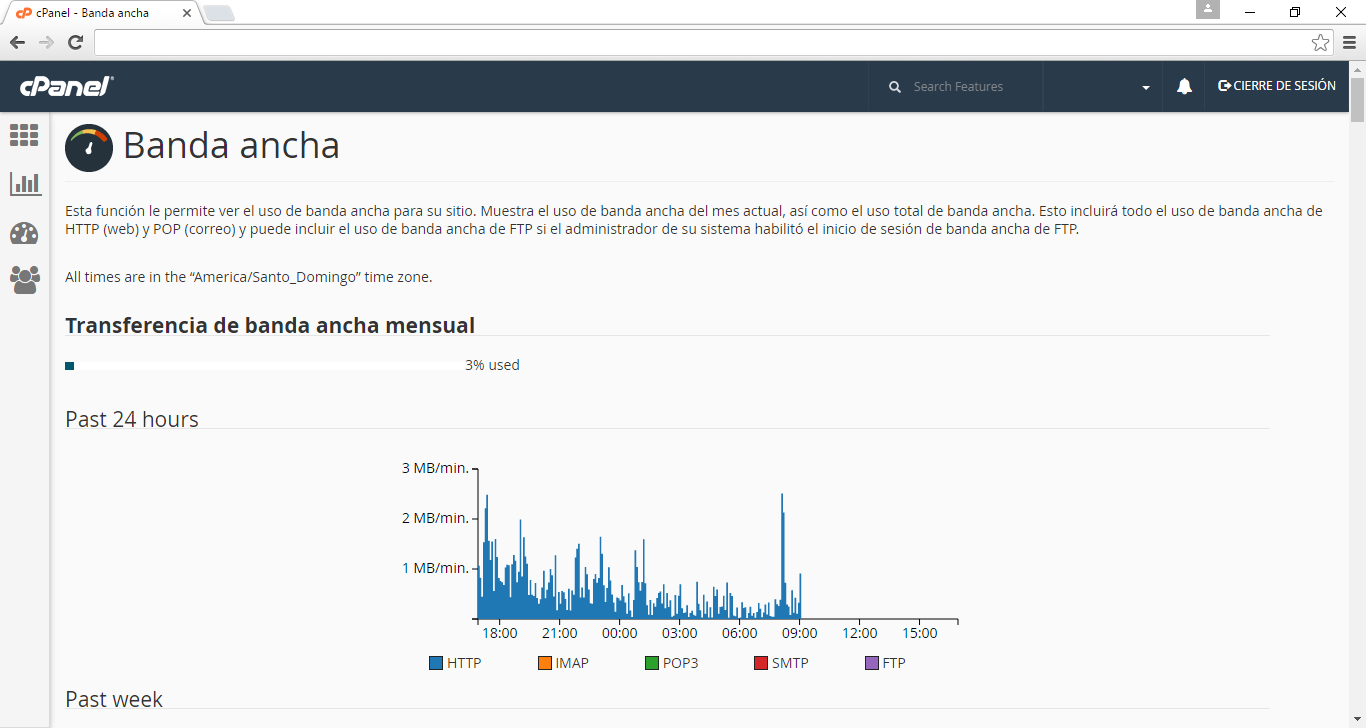This screenshot has height=728, width=1366.
Task: Bookmark page with the star icon
Action: pos(1320,42)
